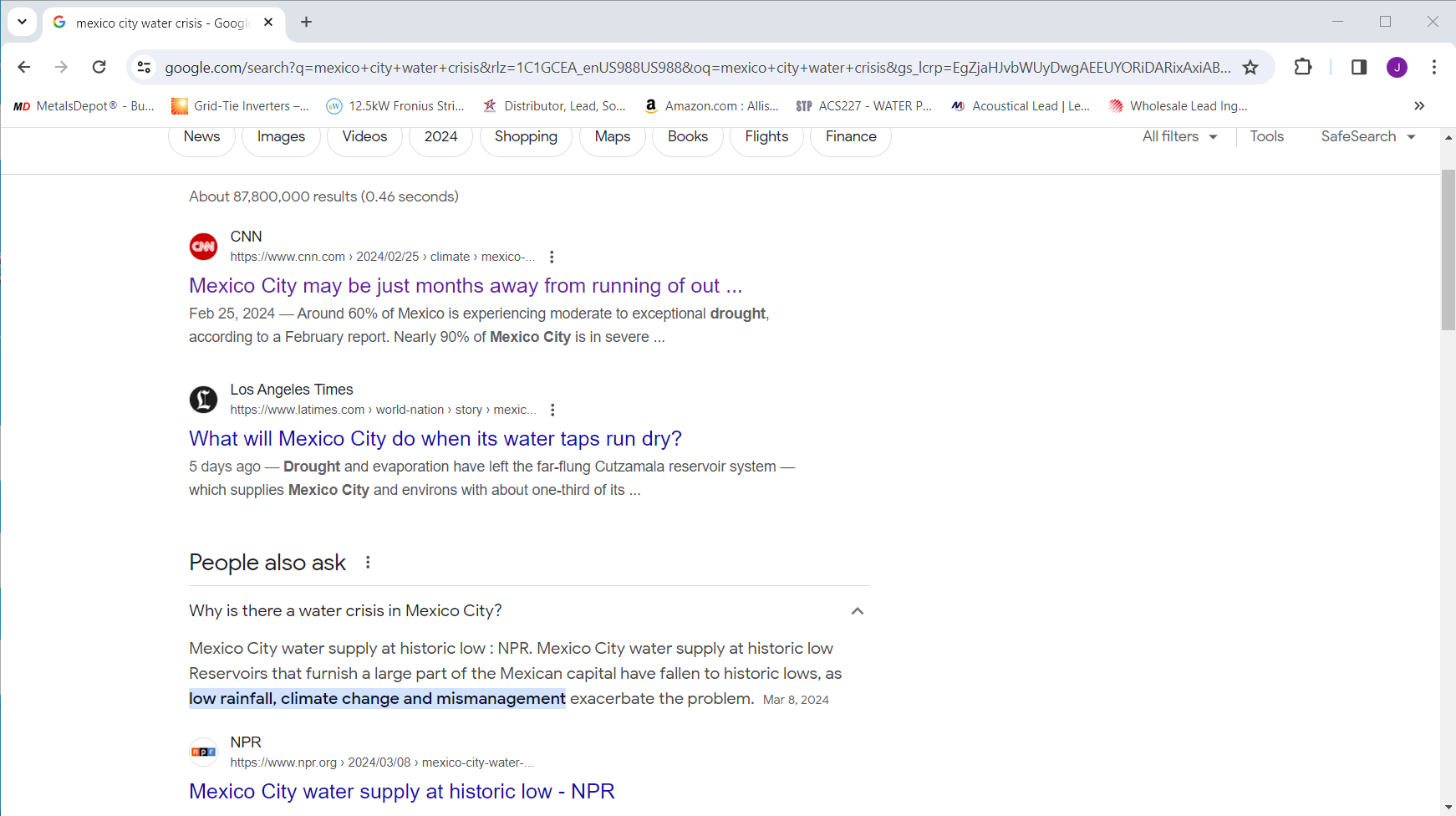This screenshot has width=1456, height=816.
Task: Reload the page with the refresh icon
Action: [x=99, y=67]
